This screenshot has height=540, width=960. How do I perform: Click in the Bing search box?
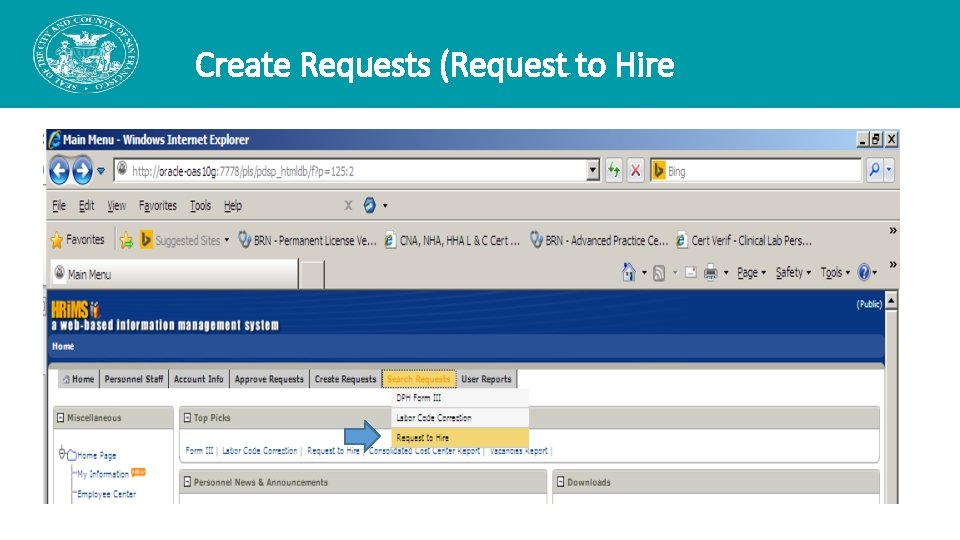point(763,171)
